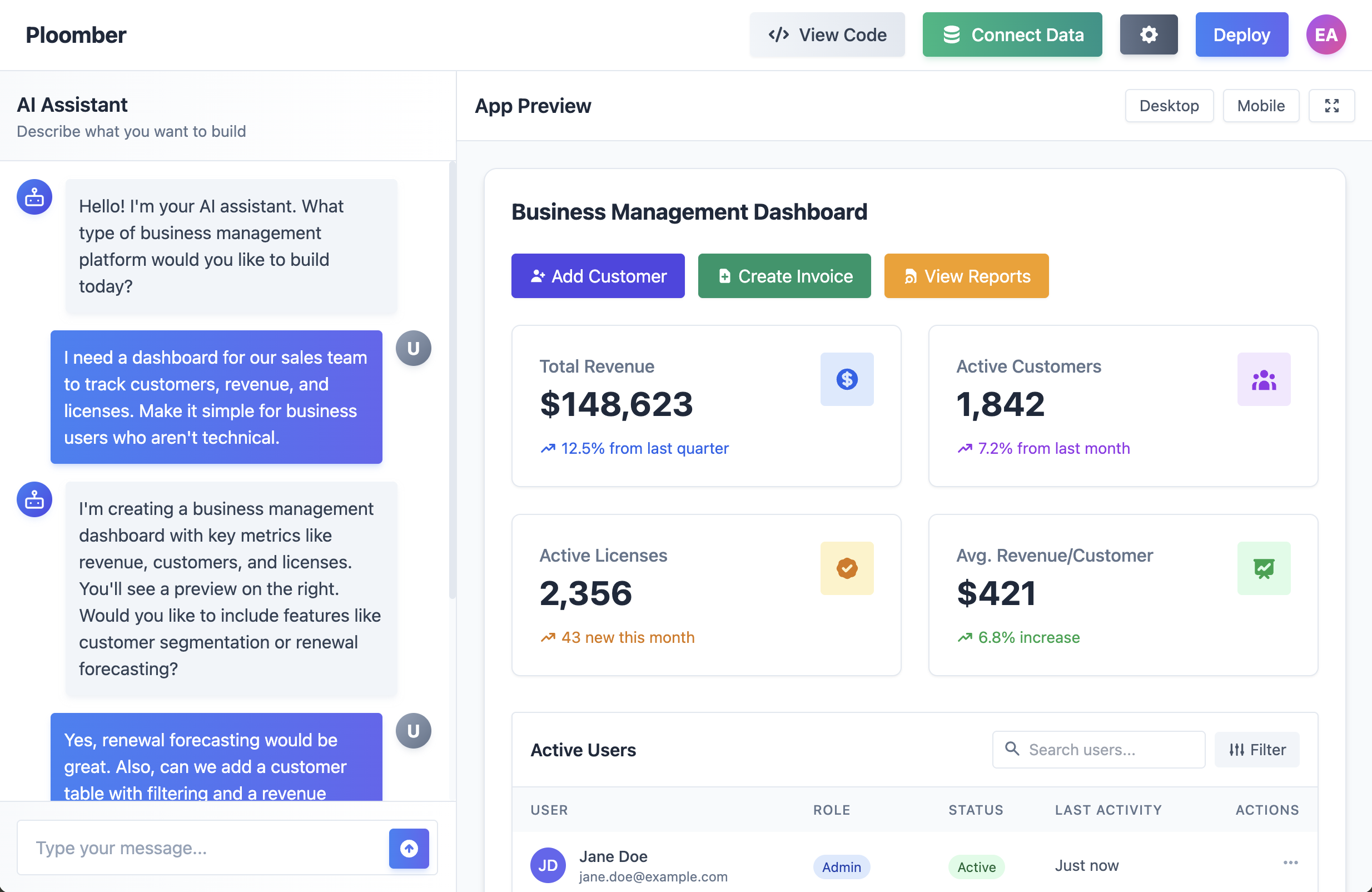Click the fullscreen expand preview icon
1372x892 pixels.
[x=1331, y=106]
